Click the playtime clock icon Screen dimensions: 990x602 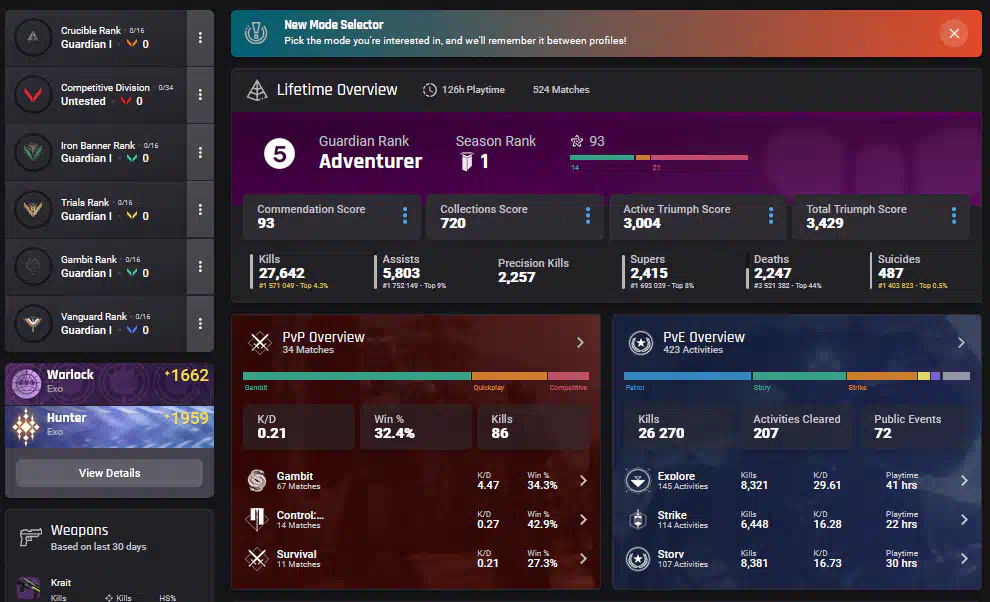(x=429, y=90)
